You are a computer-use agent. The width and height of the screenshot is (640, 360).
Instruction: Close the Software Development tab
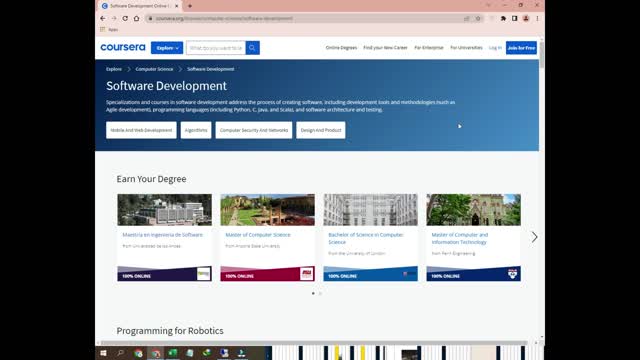pyautogui.click(x=177, y=6)
